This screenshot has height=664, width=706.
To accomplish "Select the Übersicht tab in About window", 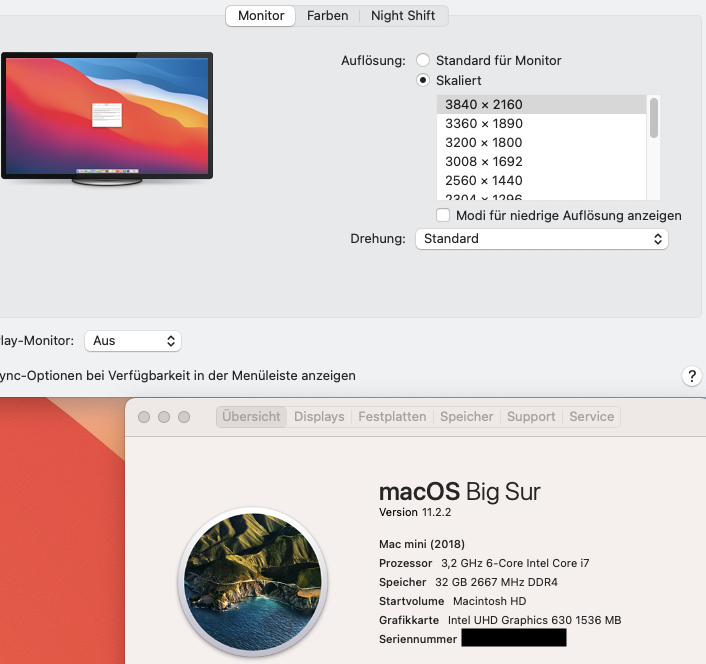I will pos(251,416).
